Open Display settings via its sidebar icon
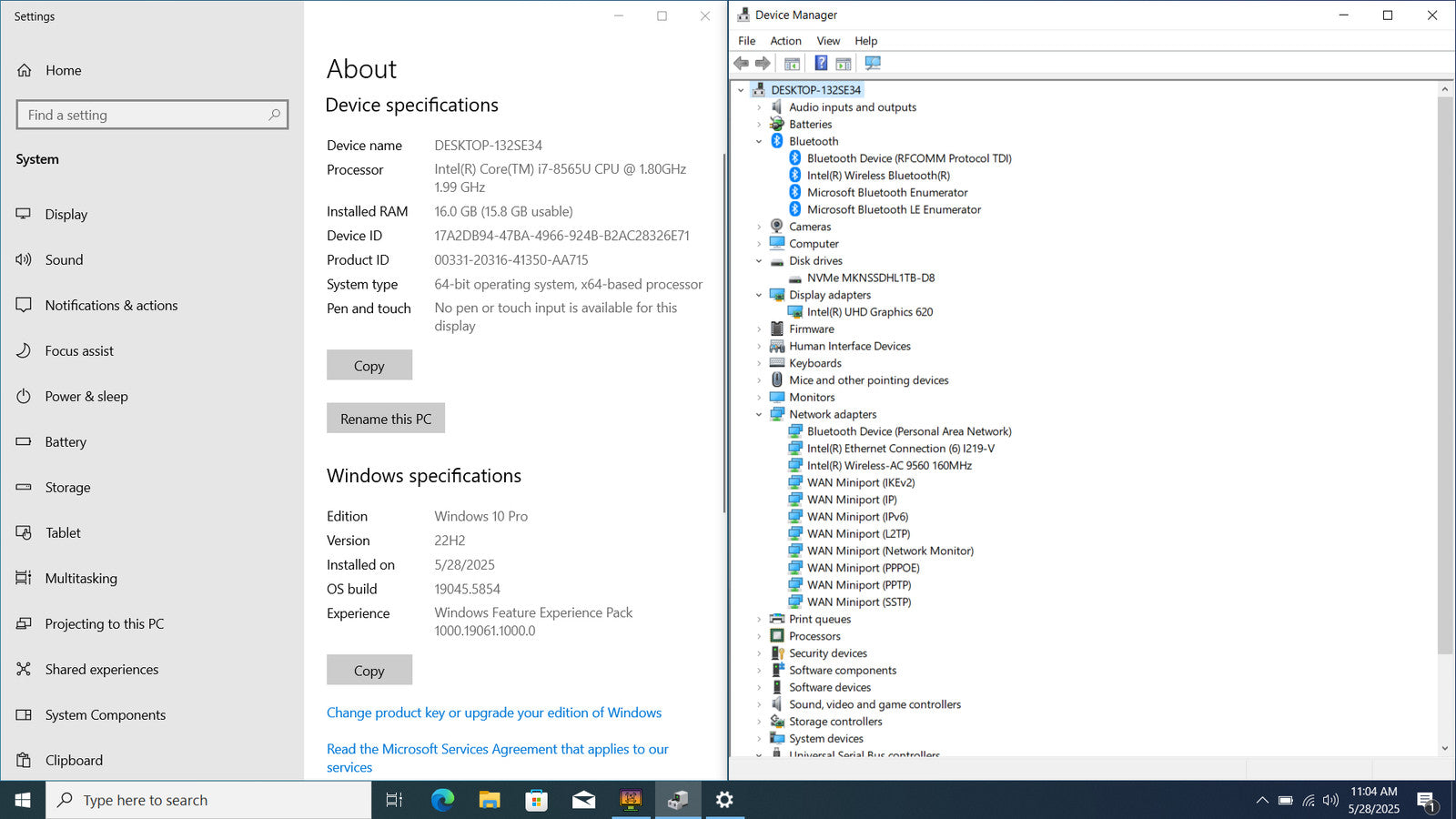Viewport: 1456px width, 819px height. (x=24, y=214)
